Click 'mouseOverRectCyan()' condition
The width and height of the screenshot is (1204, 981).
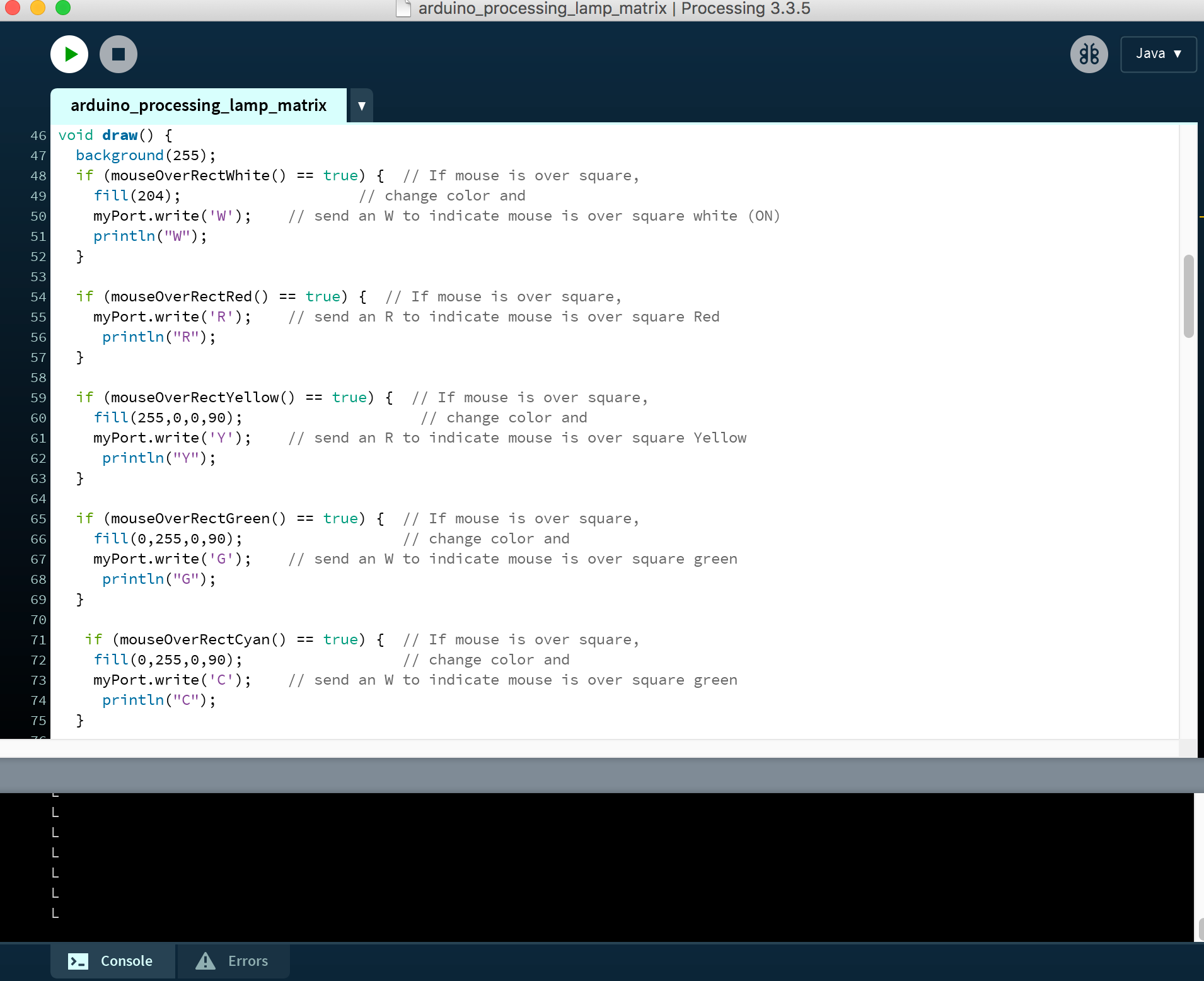pos(203,639)
